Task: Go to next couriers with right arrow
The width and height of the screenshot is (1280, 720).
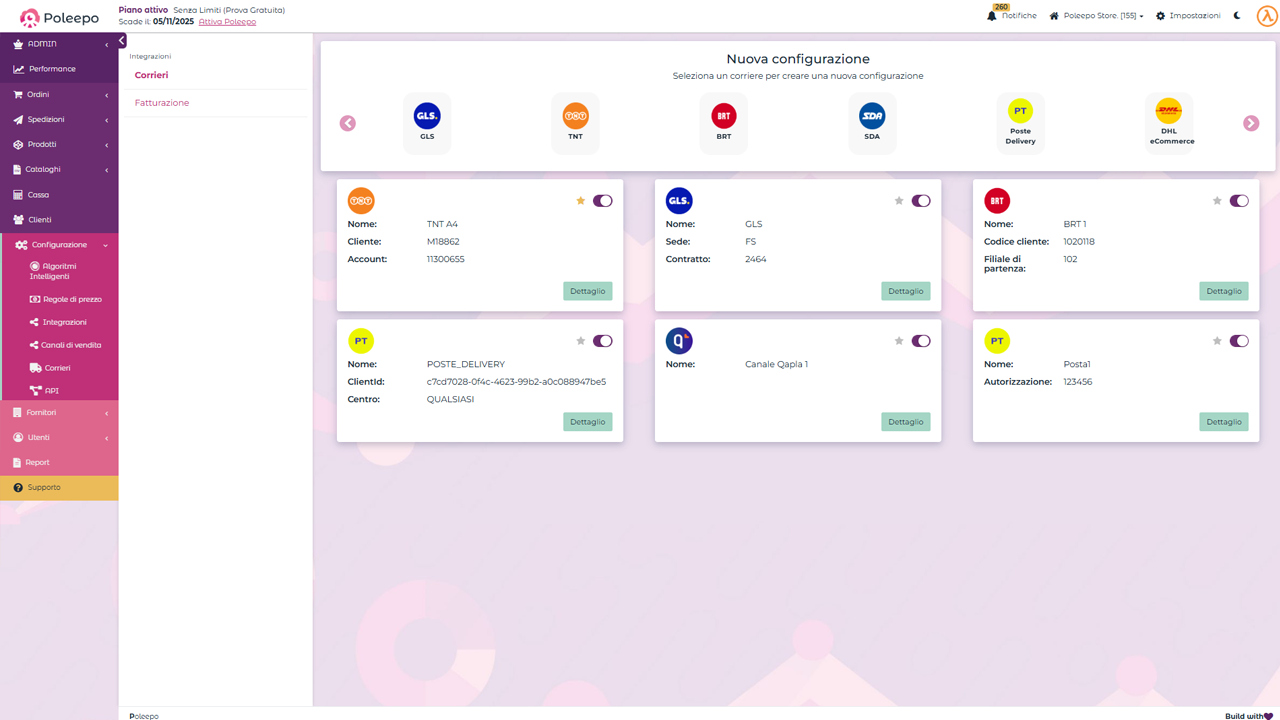Action: [x=1251, y=123]
